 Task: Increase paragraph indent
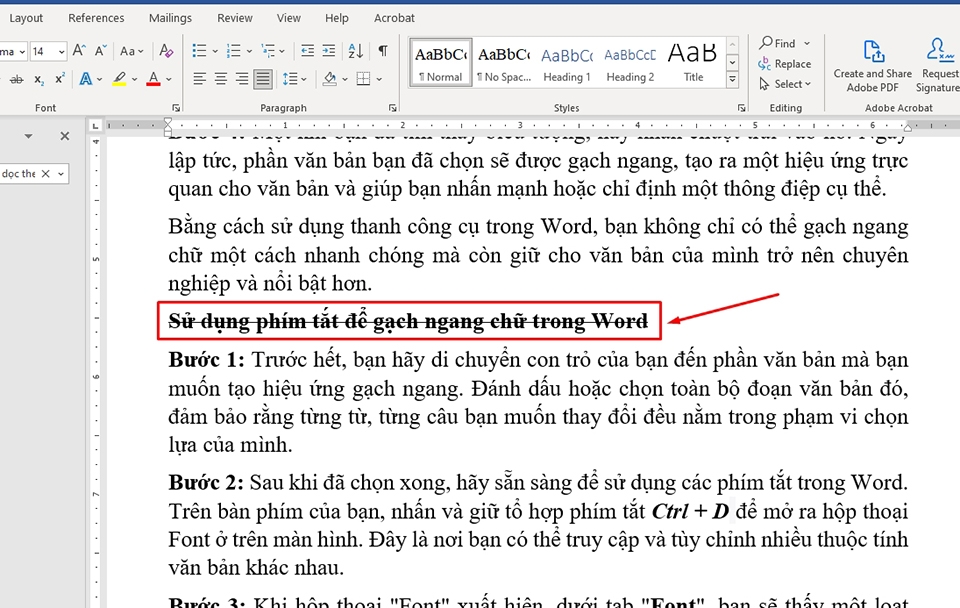[329, 51]
